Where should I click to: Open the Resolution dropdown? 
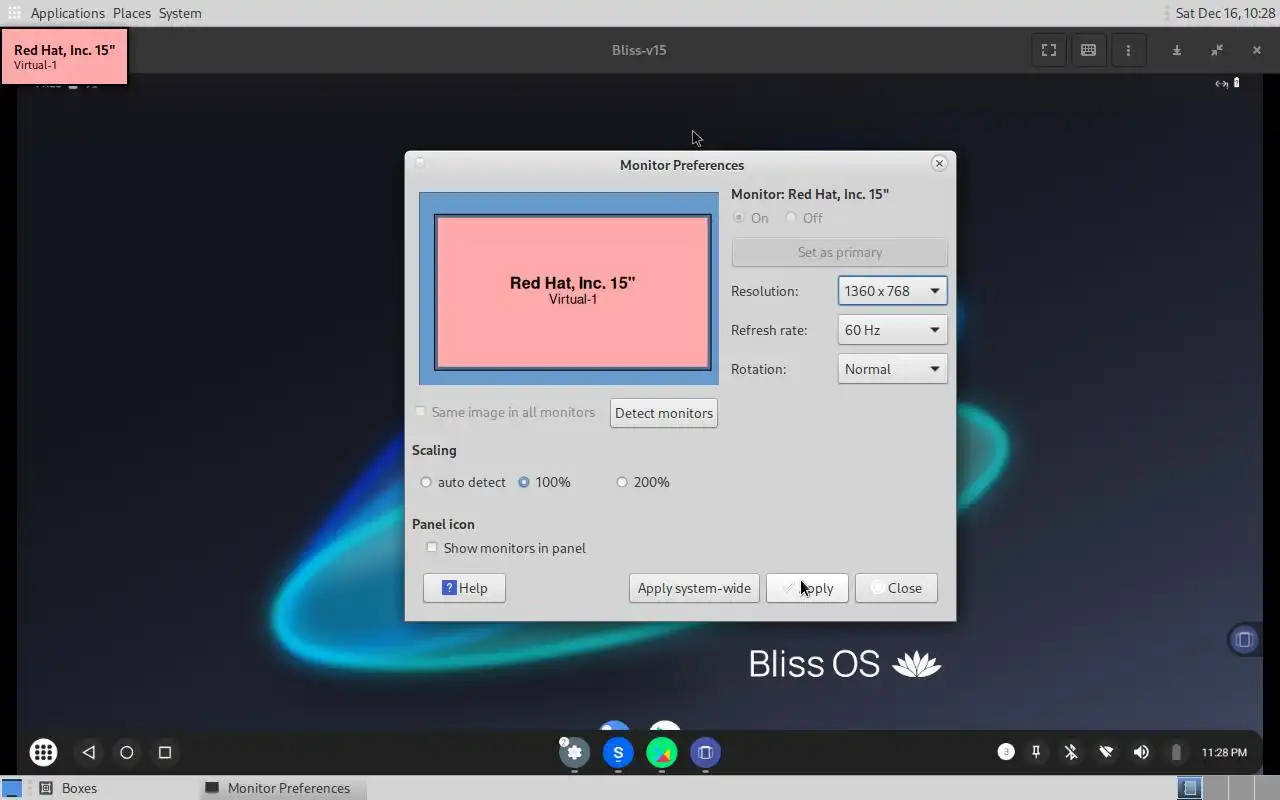click(x=892, y=291)
